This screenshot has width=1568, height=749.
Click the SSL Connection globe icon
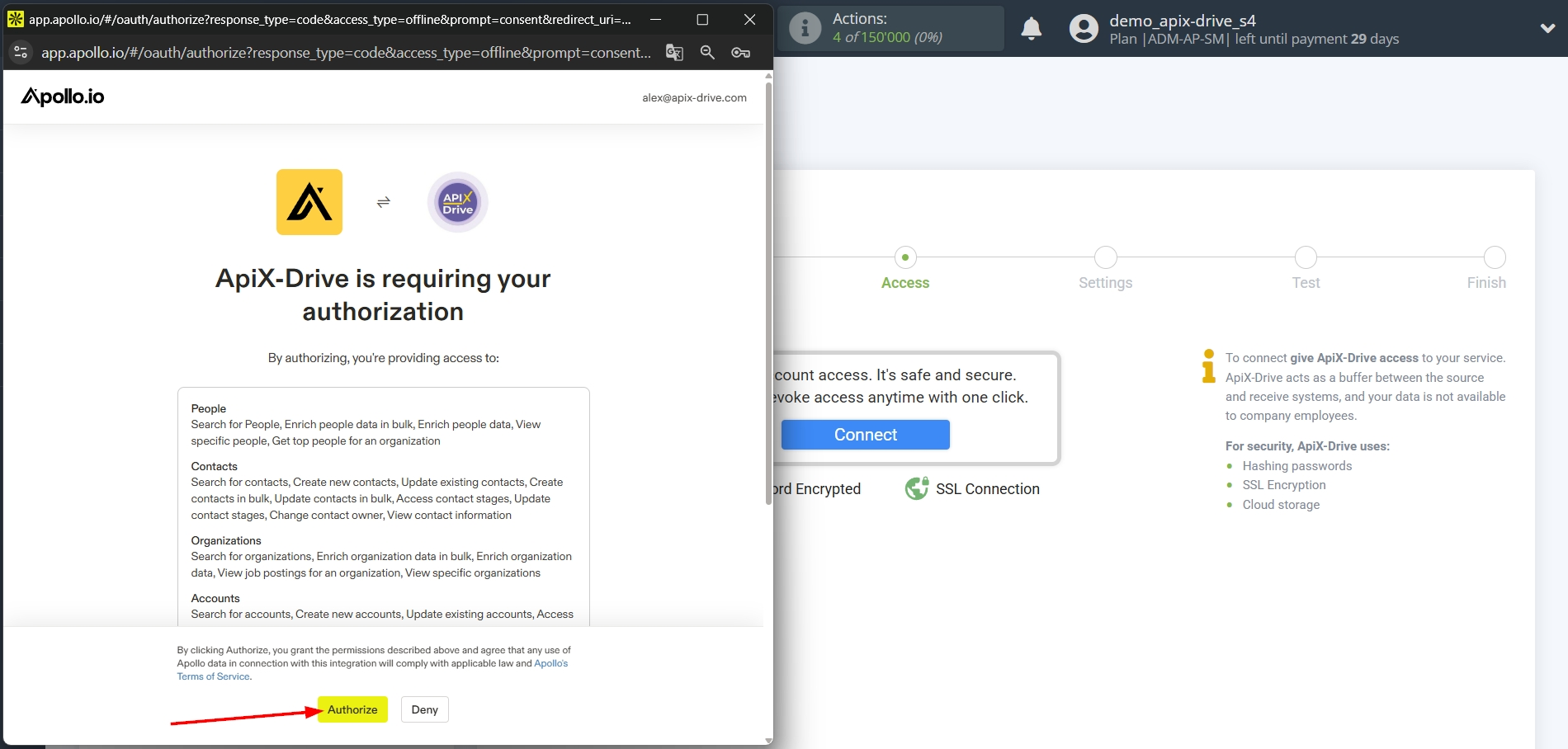(x=916, y=488)
